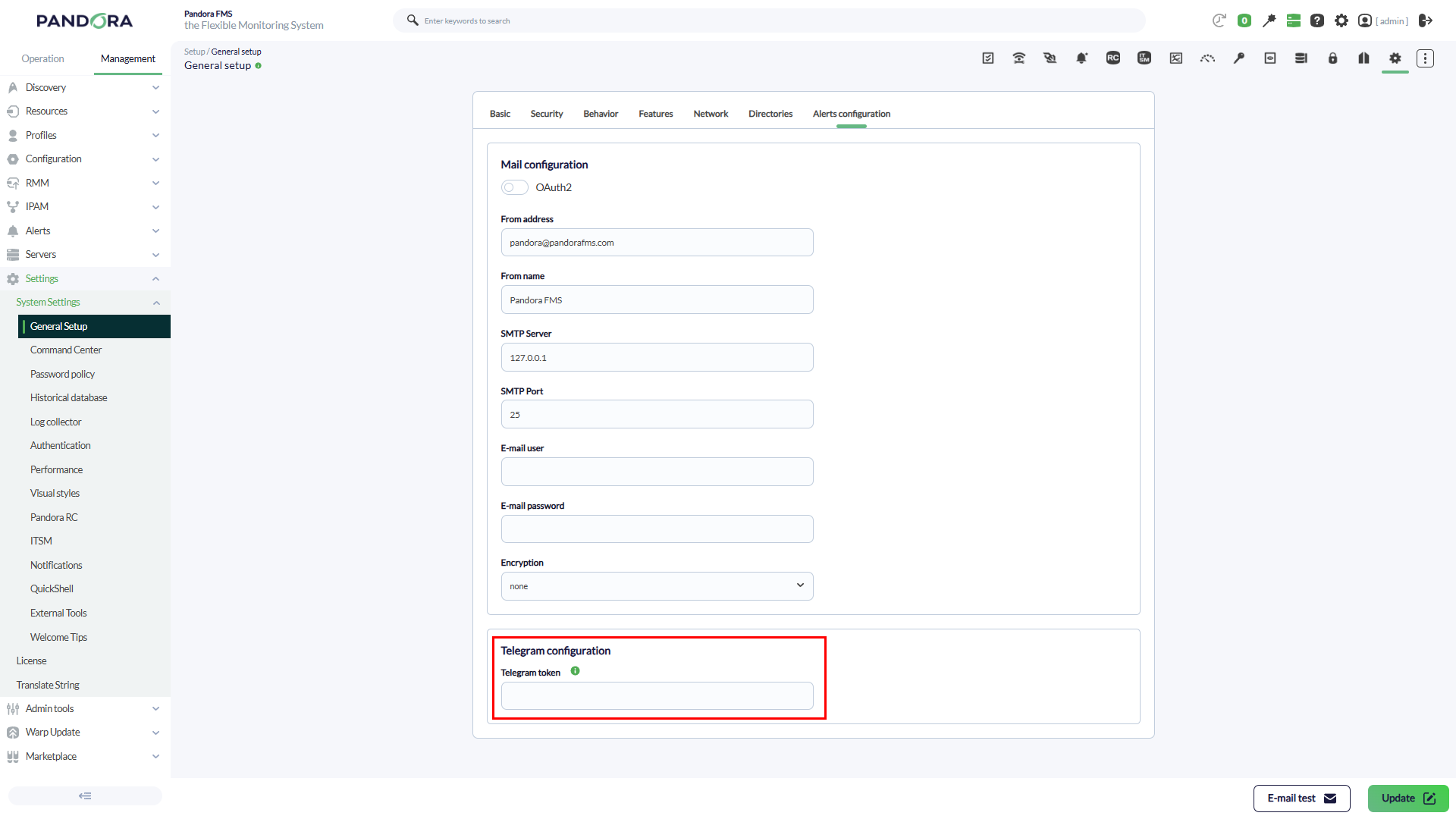
Task: Select the general setup gear icon
Action: point(1395,58)
